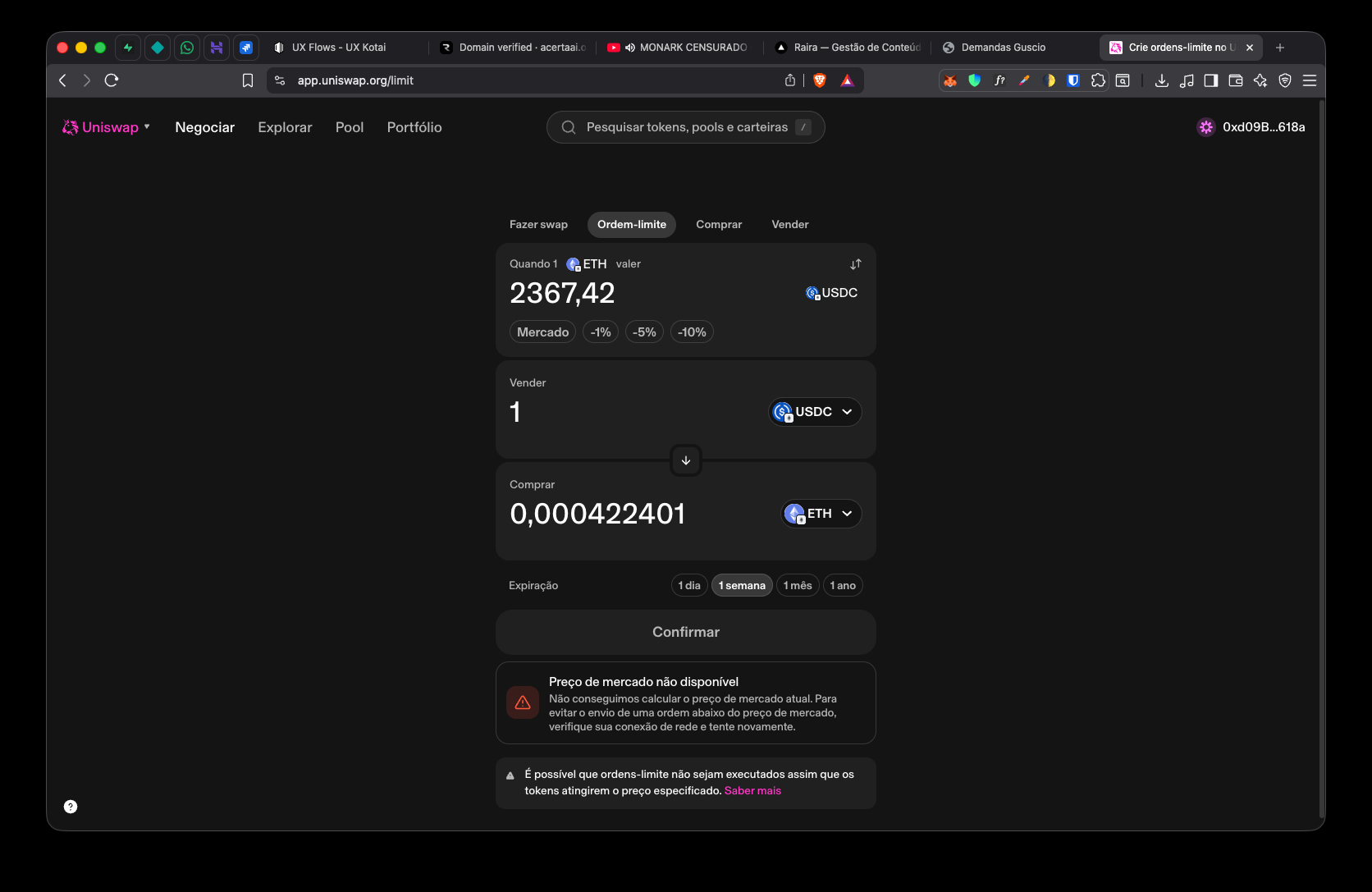Set expiration to 1 mês
The image size is (1372, 892).
tap(798, 585)
